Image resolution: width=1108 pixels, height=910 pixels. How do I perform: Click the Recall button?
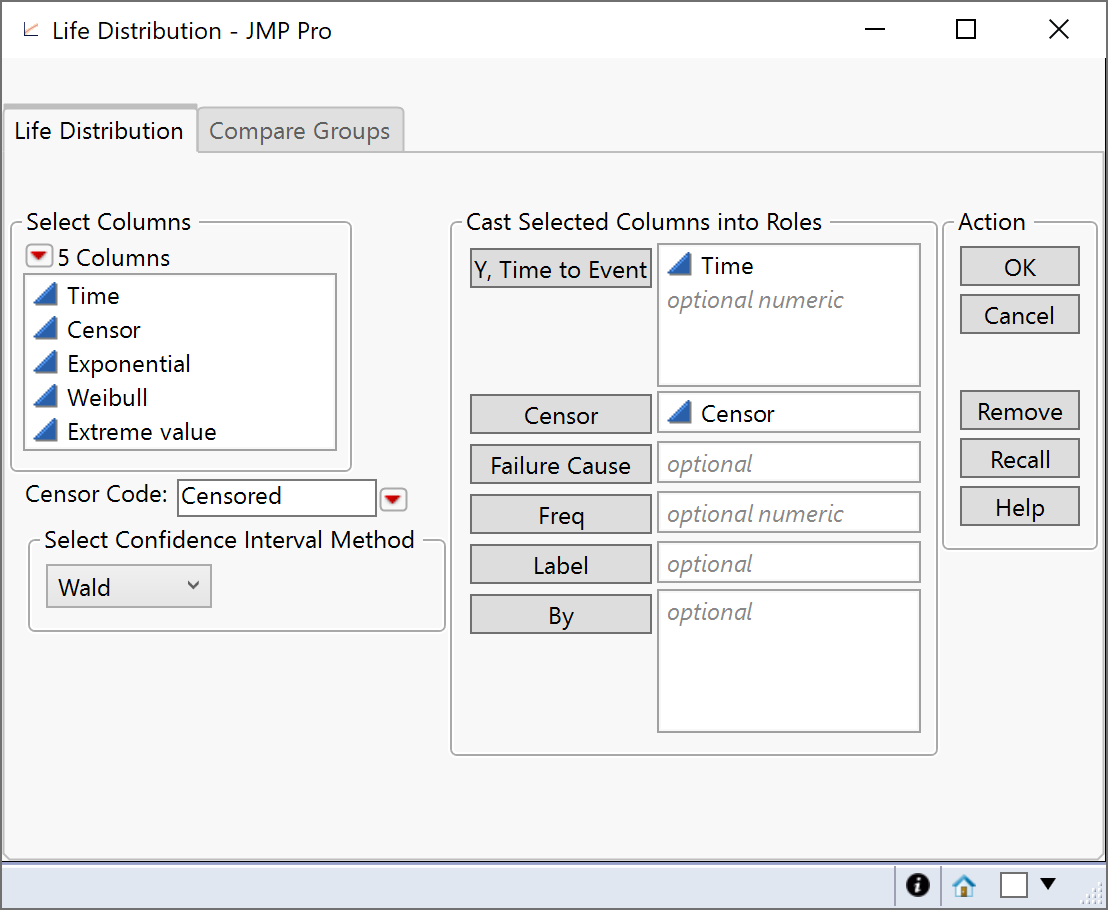pyautogui.click(x=1019, y=458)
